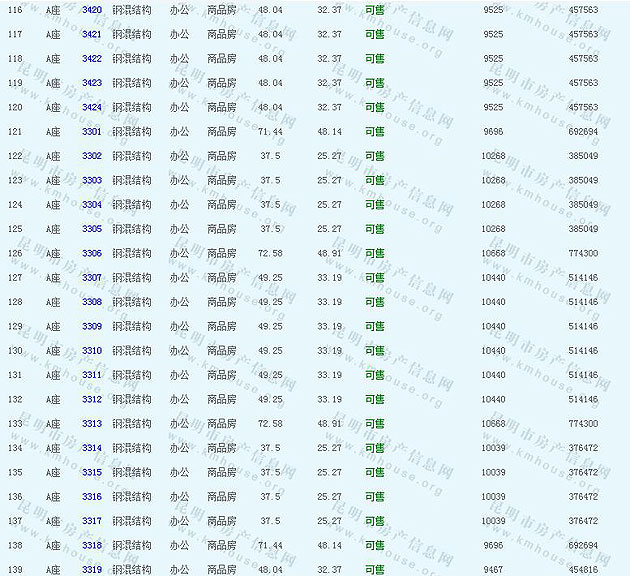Select room 3423 link
630x576 pixels.
tap(91, 83)
